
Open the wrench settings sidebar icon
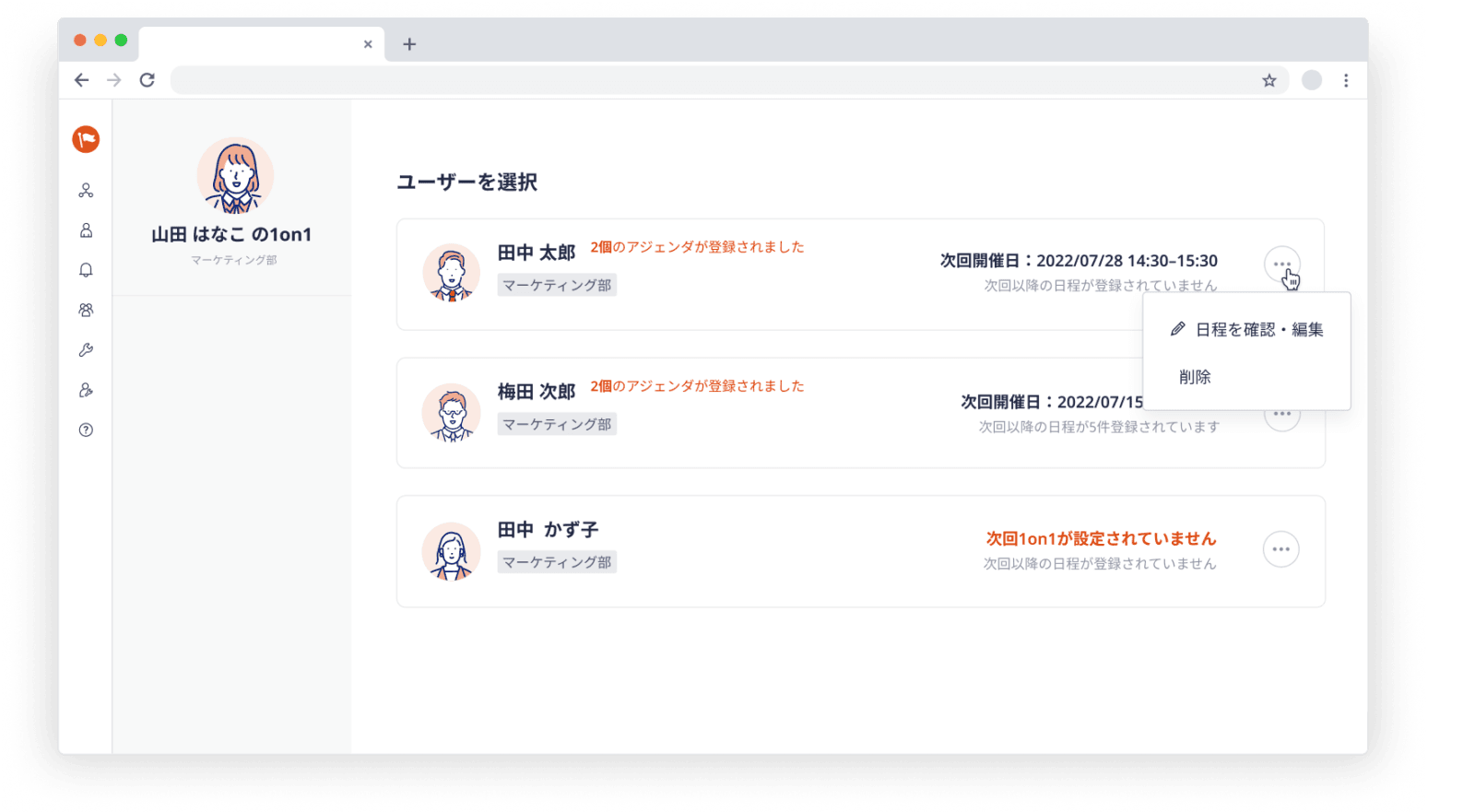coord(86,350)
